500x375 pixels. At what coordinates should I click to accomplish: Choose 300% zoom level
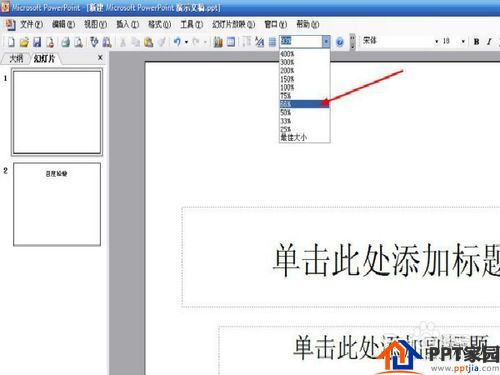(x=305, y=62)
